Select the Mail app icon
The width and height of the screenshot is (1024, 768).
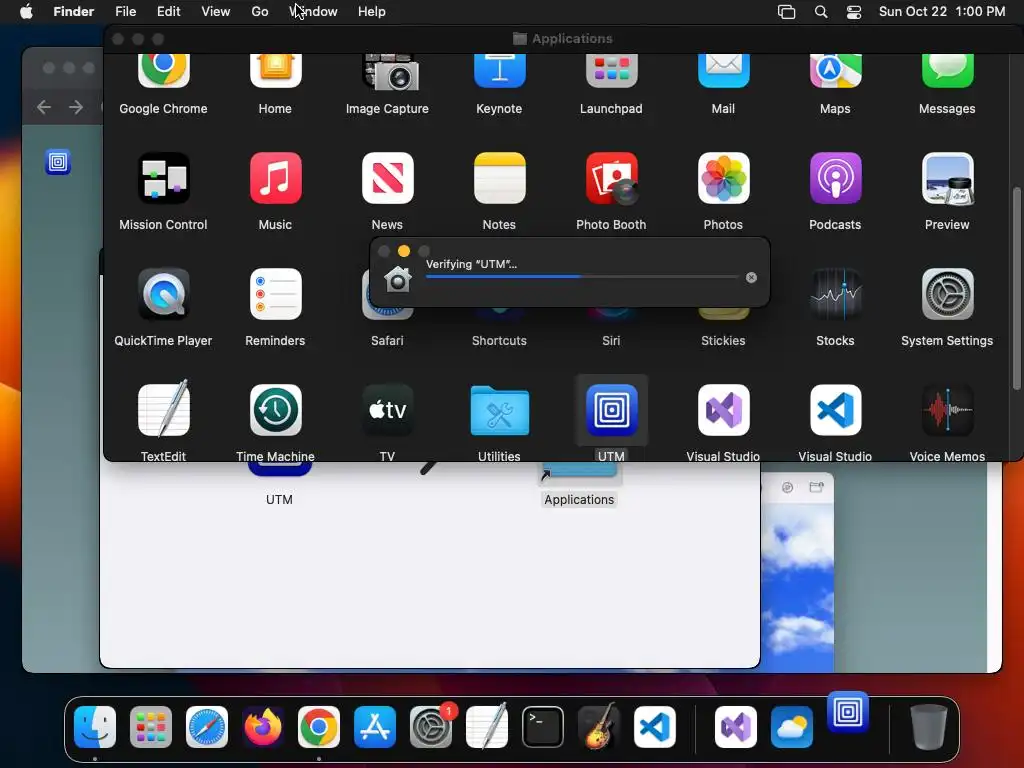coord(723,71)
